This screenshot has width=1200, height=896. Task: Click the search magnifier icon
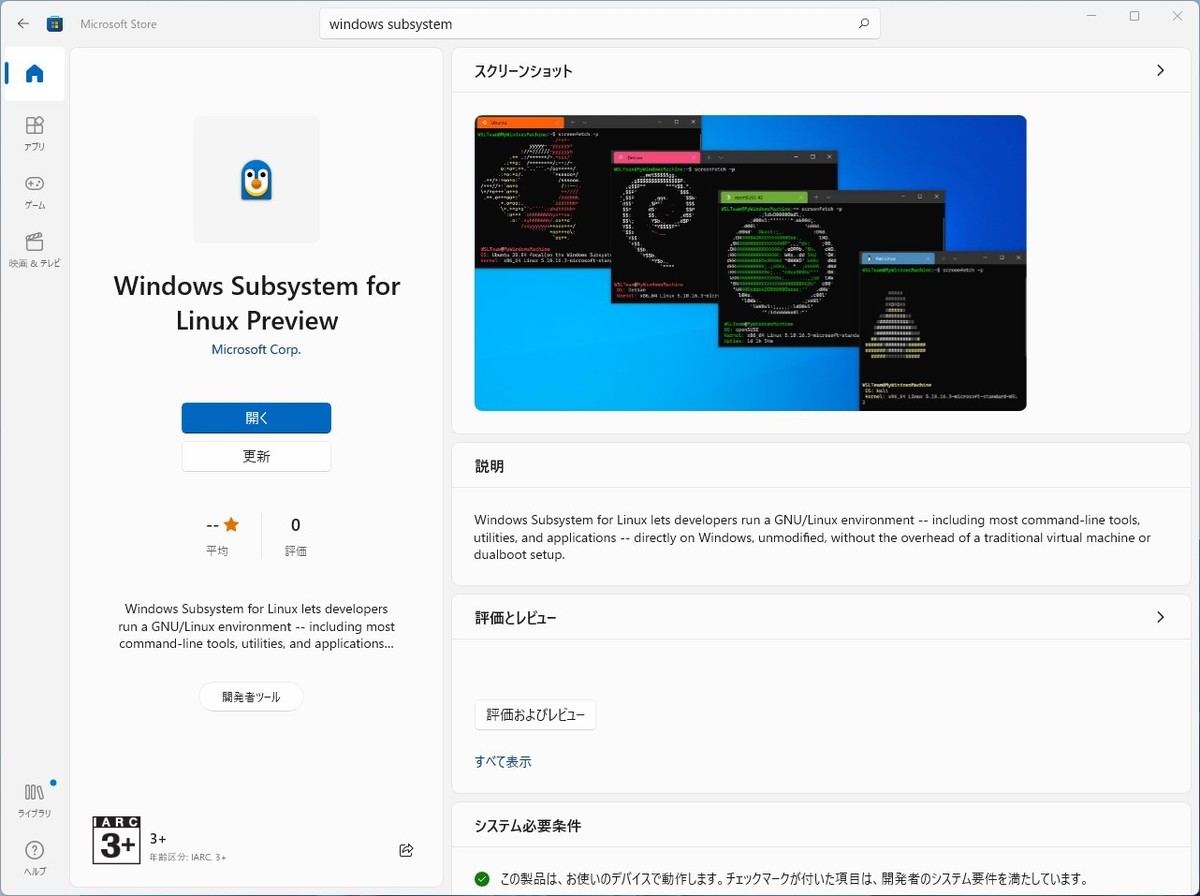tap(864, 24)
